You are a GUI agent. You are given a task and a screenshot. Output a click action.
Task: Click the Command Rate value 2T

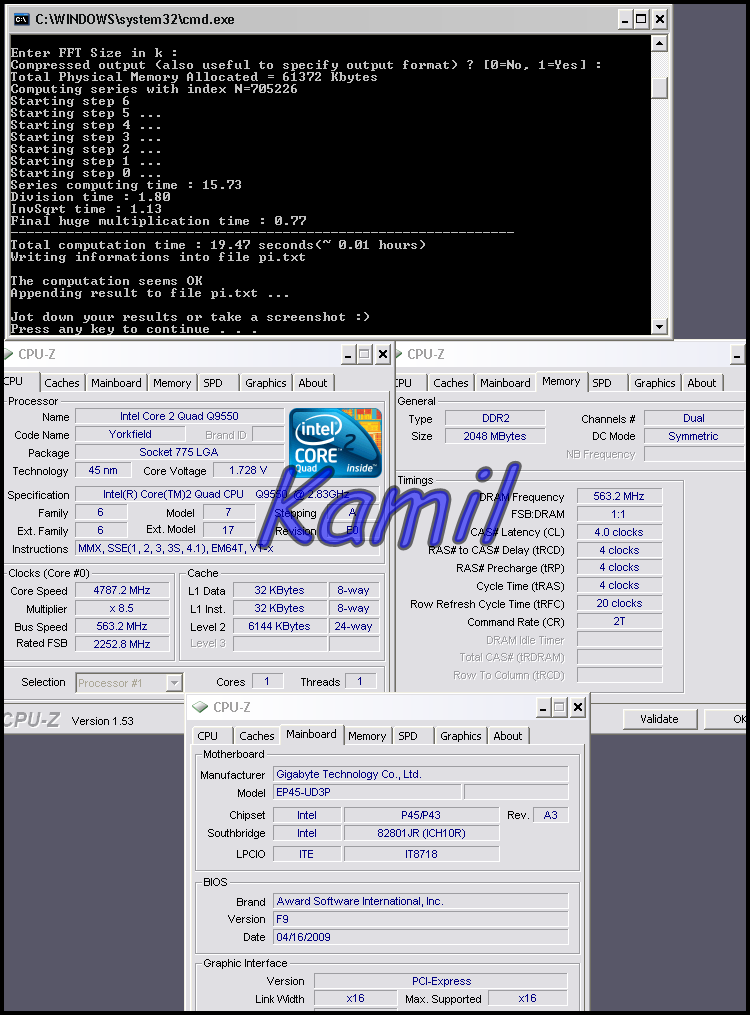tap(619, 621)
